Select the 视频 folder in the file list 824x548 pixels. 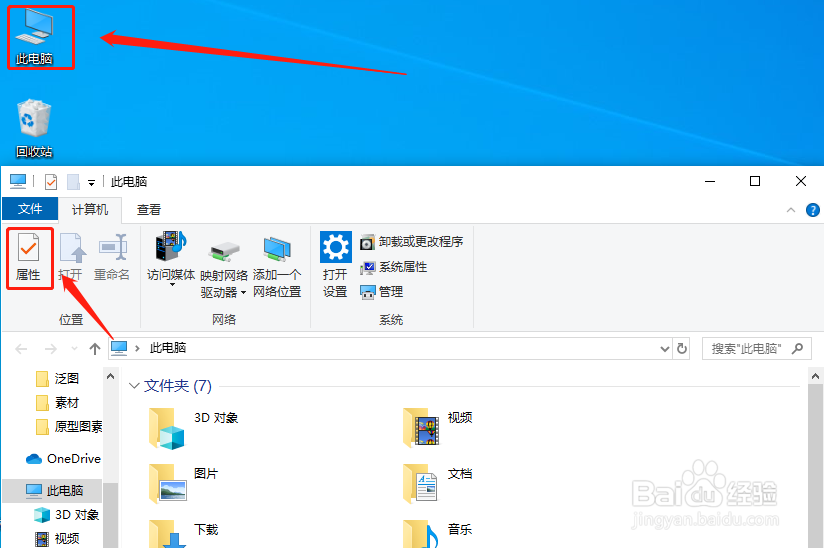(438, 426)
